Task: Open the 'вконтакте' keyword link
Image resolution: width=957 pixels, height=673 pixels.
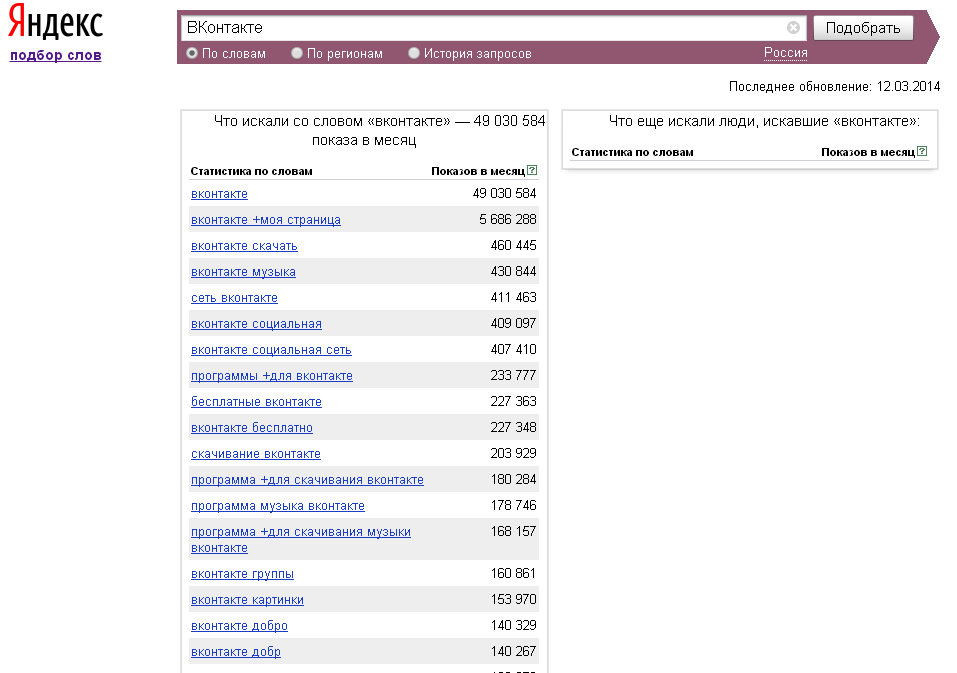Action: coord(219,194)
